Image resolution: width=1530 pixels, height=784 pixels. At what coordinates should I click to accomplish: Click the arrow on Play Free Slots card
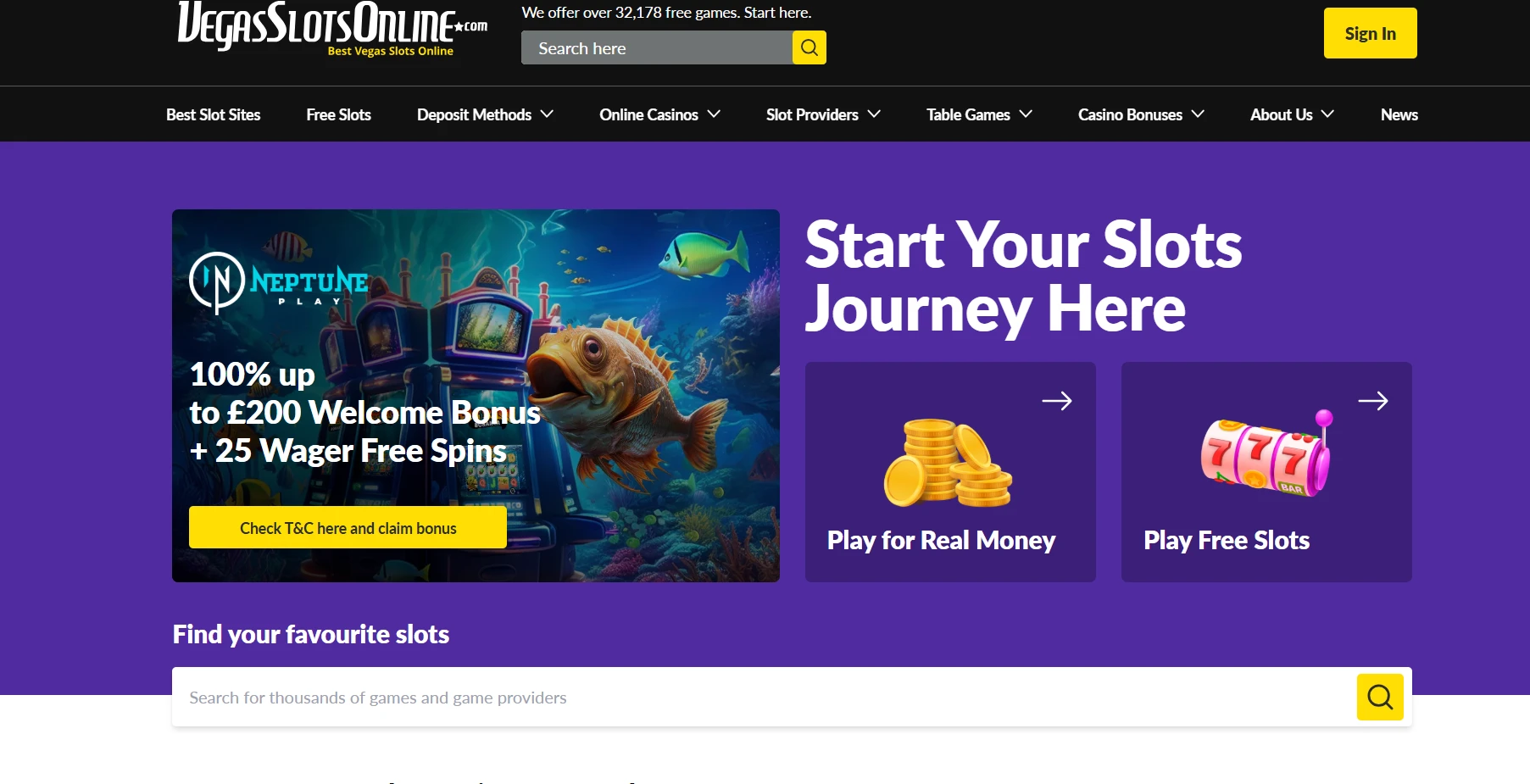[1372, 401]
